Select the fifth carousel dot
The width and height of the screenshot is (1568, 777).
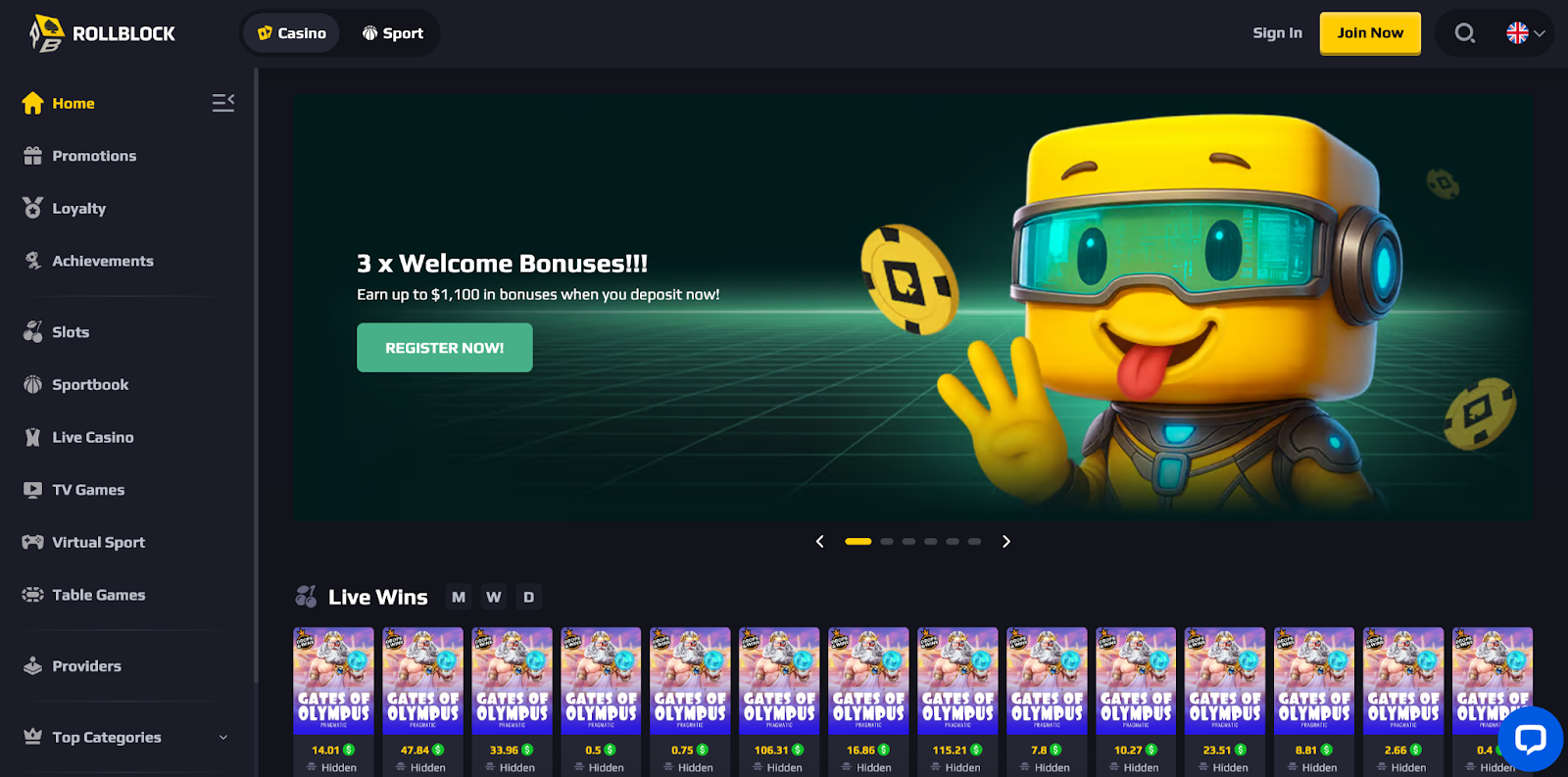point(953,541)
